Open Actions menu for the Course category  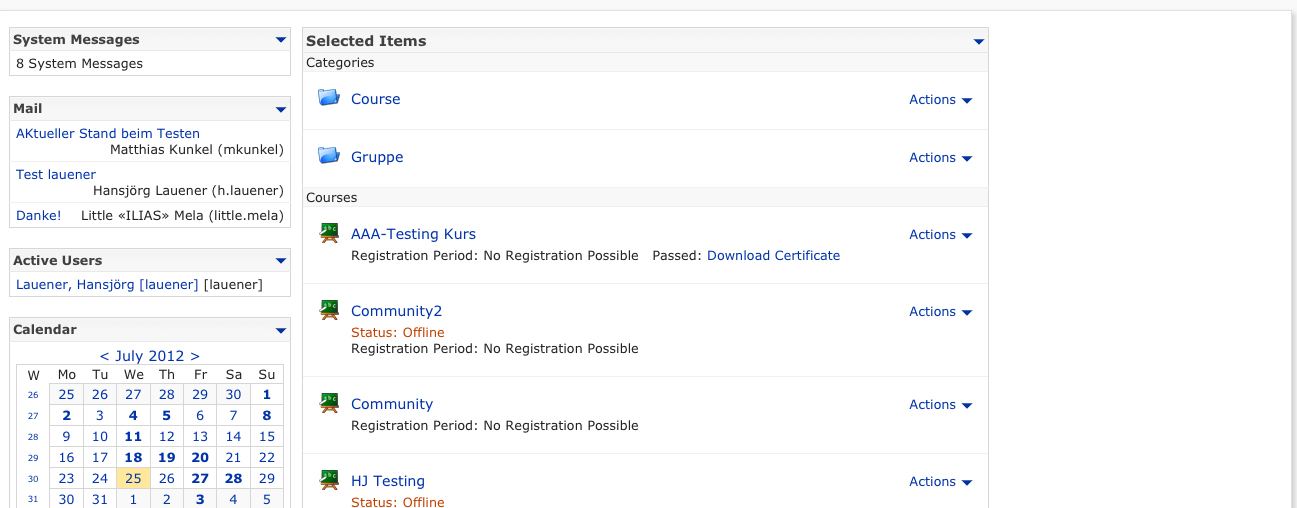(x=940, y=99)
